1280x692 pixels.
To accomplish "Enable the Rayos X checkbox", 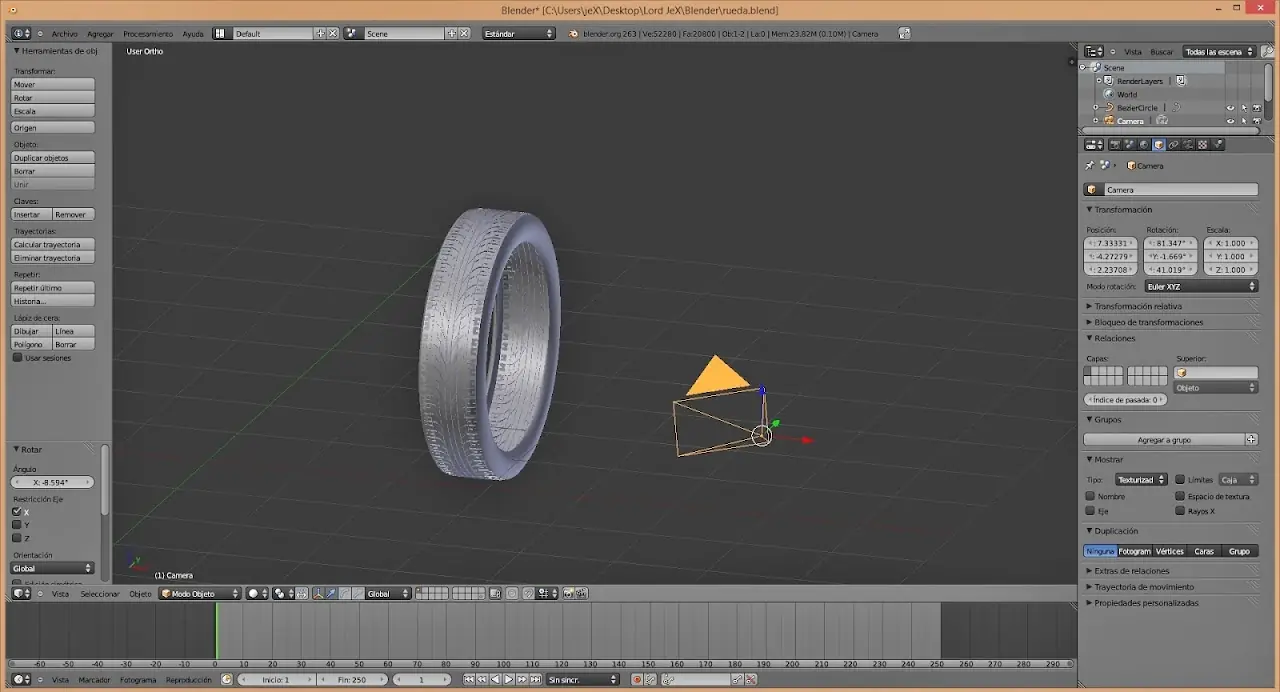I will tap(1180, 511).
